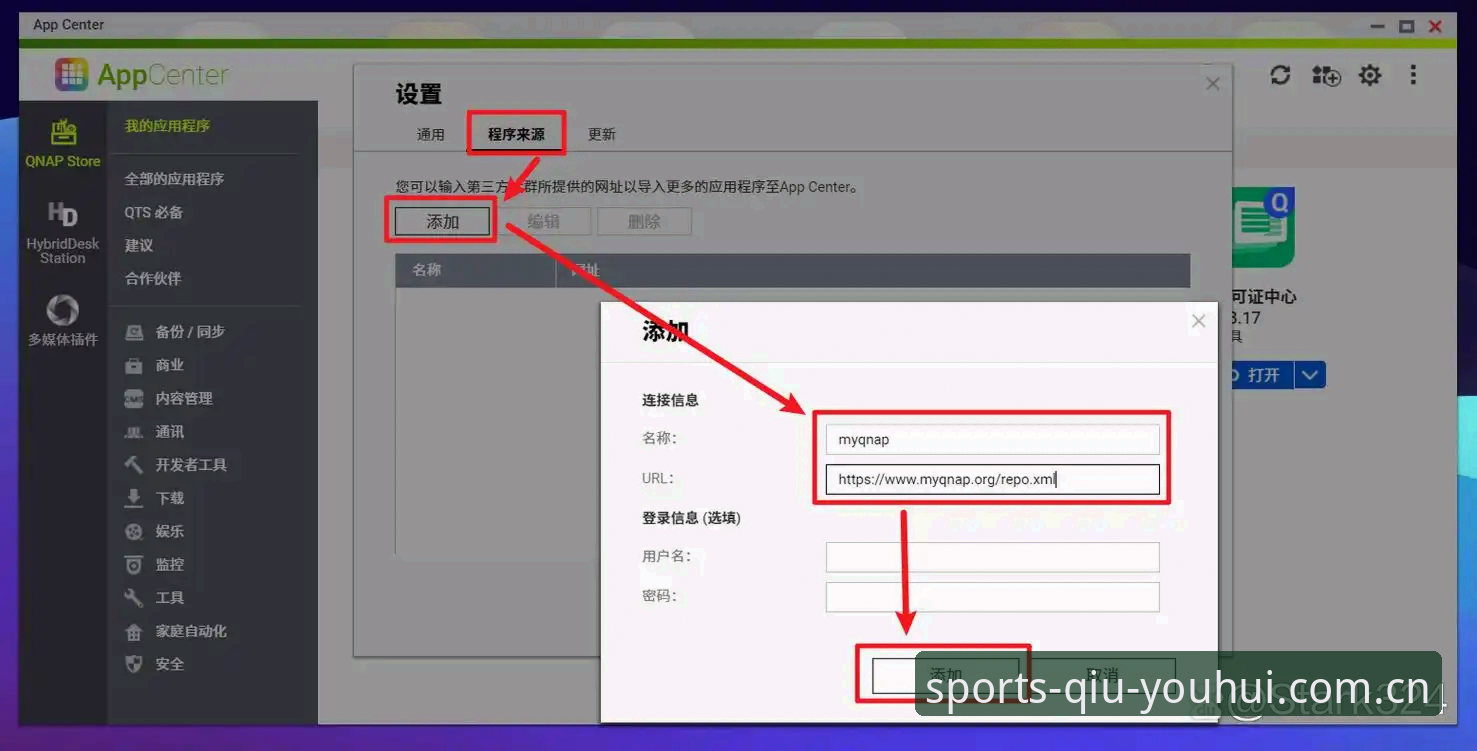Focus the 名称 input containing myqnap
Viewport: 1477px width, 751px height.
pyautogui.click(x=992, y=439)
